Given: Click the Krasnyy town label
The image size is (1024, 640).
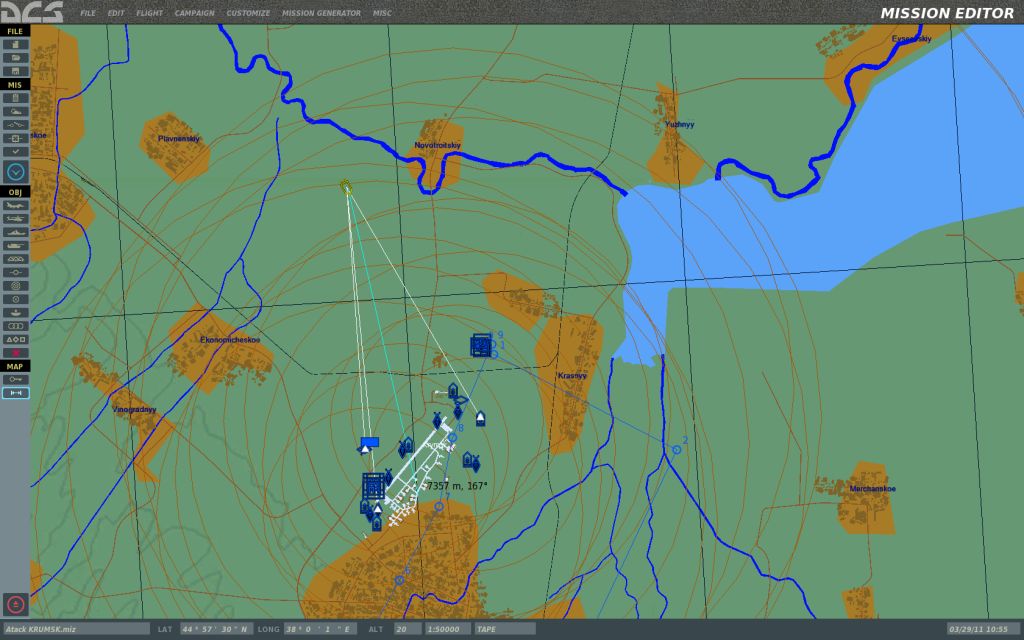Looking at the screenshot, I should coord(572,376).
